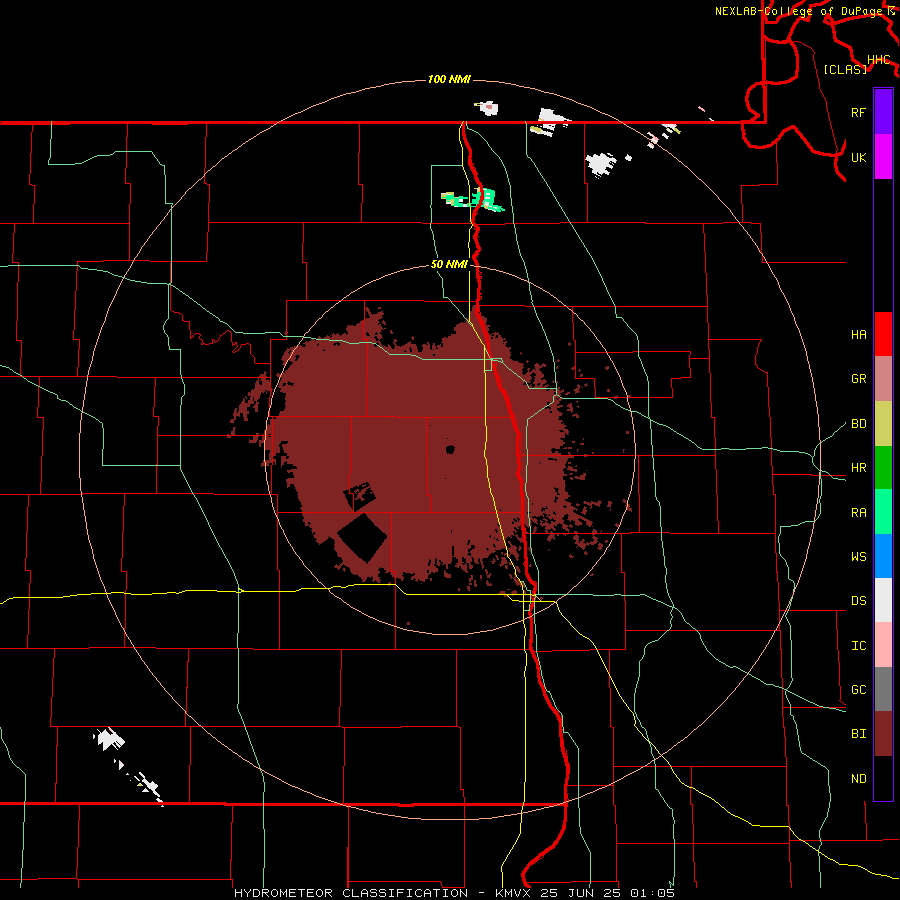This screenshot has height=900, width=900.
Task: Click the IC legend label
Action: coord(858,646)
